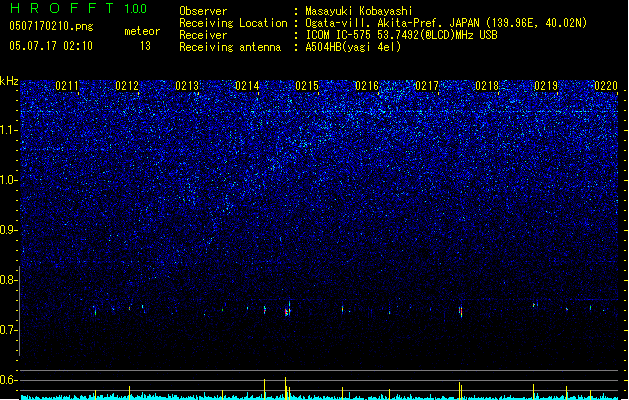
Task: Click the 1.1 kHz axis label
Action: pyautogui.click(x=8, y=130)
